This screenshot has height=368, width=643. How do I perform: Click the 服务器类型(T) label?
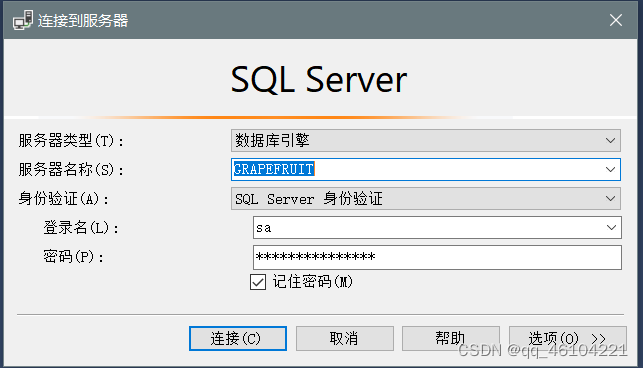pos(71,141)
